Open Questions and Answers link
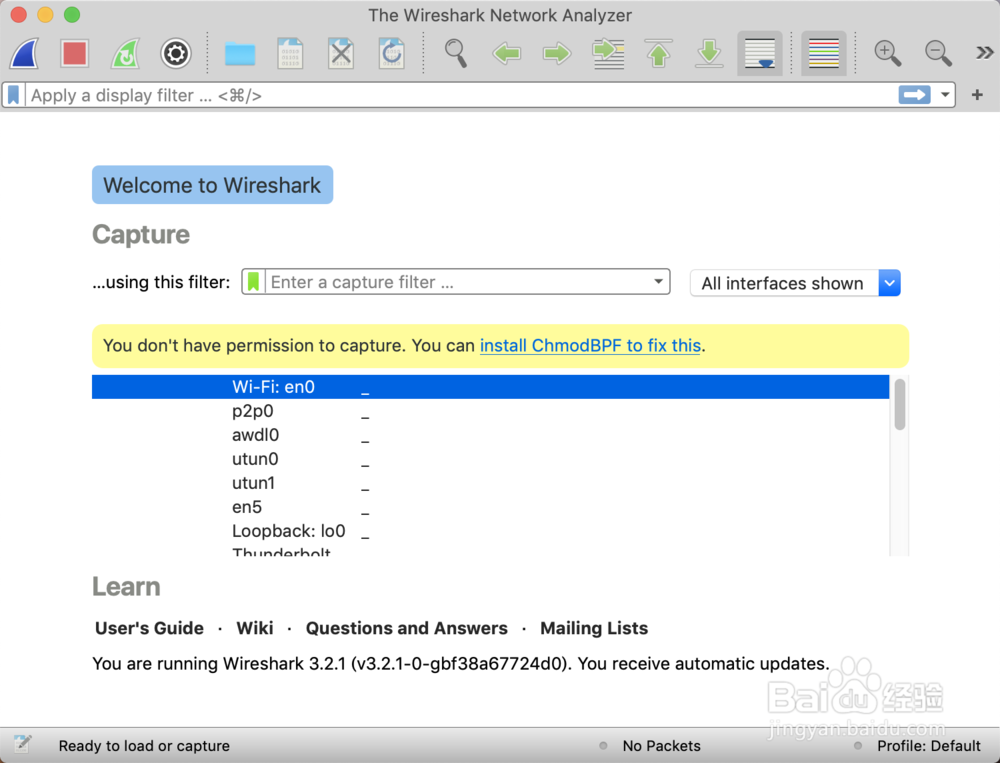 click(407, 628)
